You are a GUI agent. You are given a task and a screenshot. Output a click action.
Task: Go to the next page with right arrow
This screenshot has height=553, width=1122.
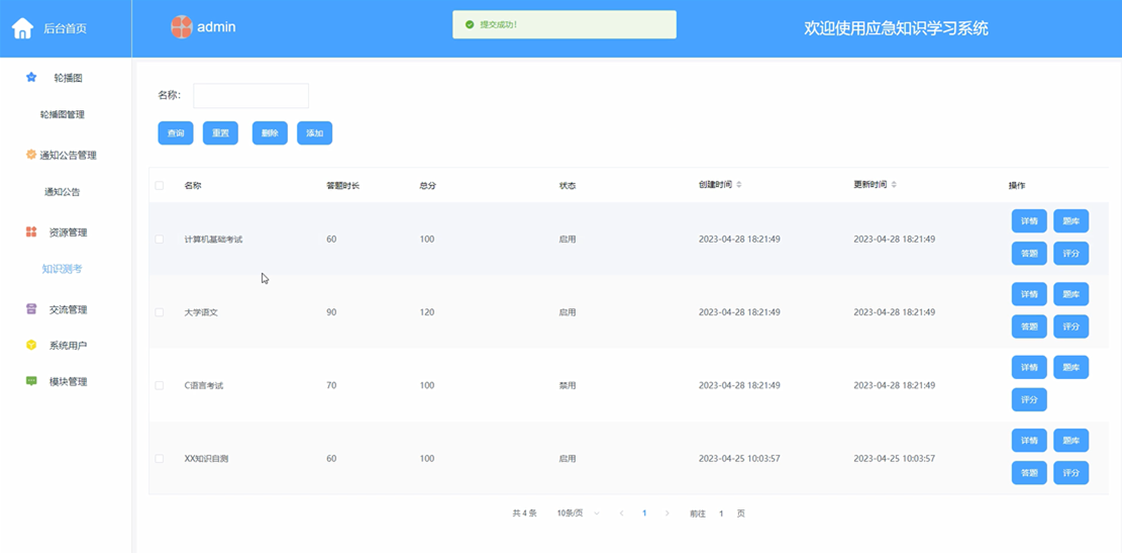(x=667, y=513)
